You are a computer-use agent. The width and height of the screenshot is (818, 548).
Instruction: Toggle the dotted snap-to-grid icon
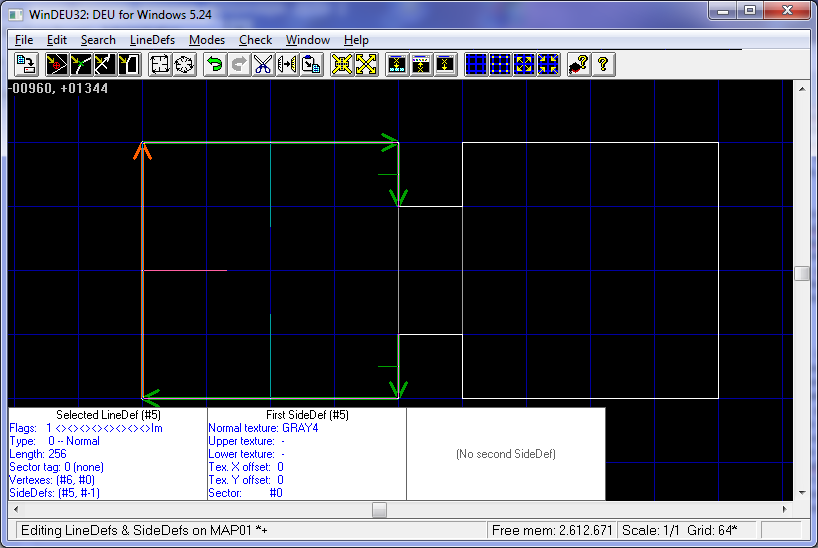point(500,65)
